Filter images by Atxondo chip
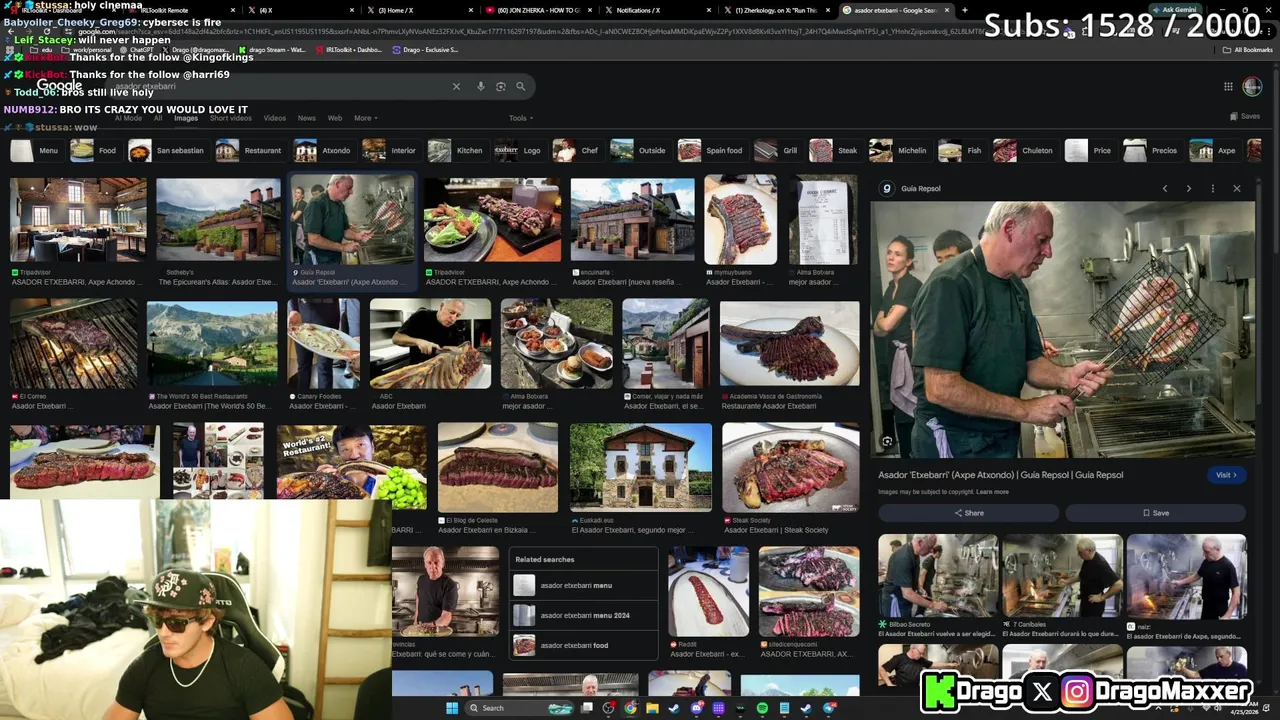 click(x=323, y=150)
